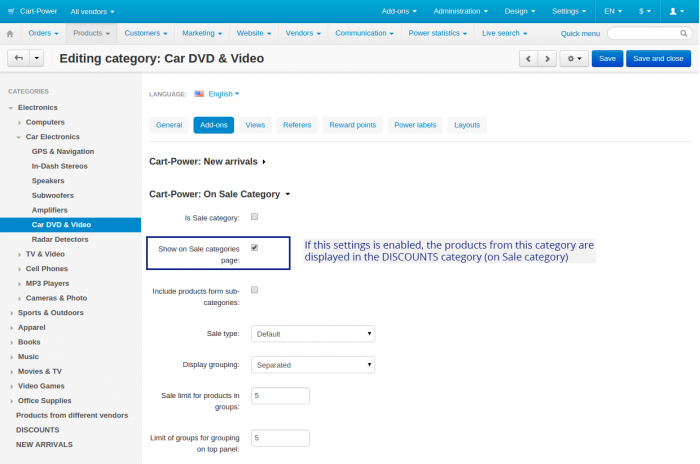The height and width of the screenshot is (464, 700).
Task: Open the Products menu
Action: click(92, 33)
